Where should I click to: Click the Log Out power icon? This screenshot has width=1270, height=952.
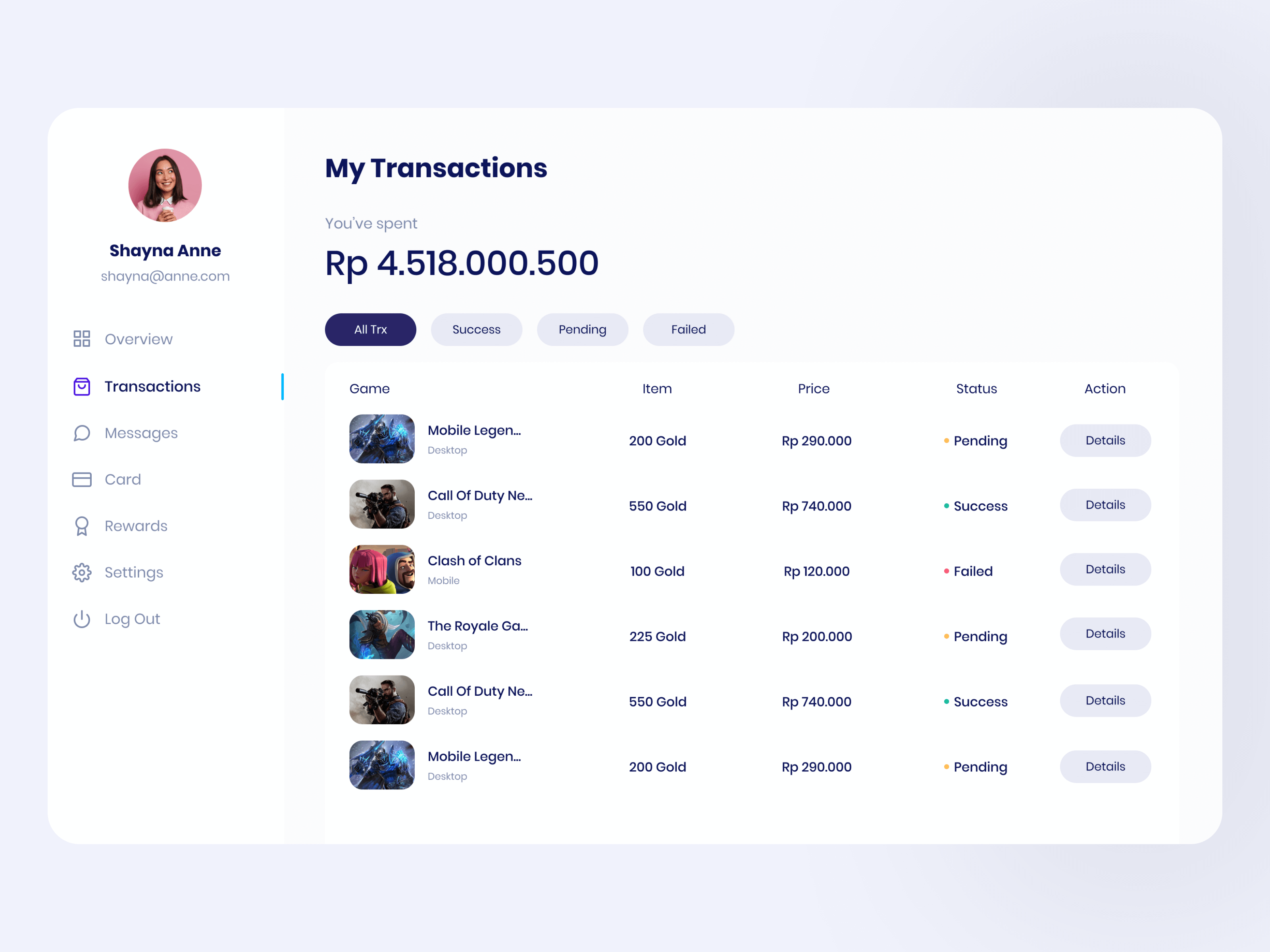(x=81, y=619)
